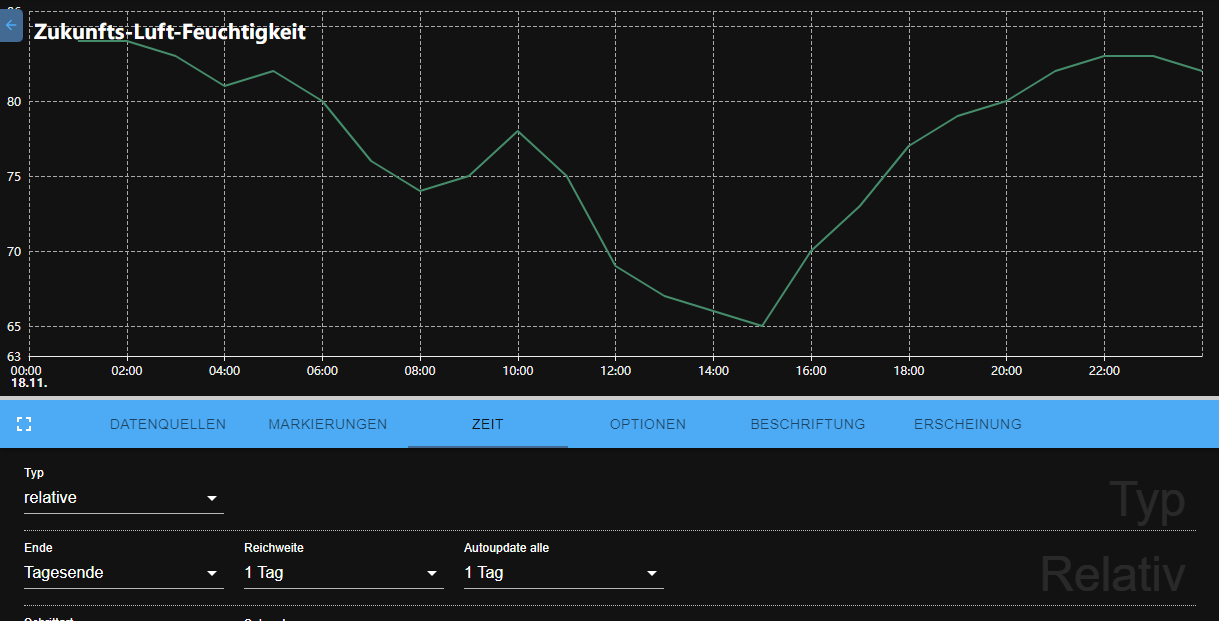
Task: Show the ERSCHEINUNG tab
Action: tap(968, 424)
